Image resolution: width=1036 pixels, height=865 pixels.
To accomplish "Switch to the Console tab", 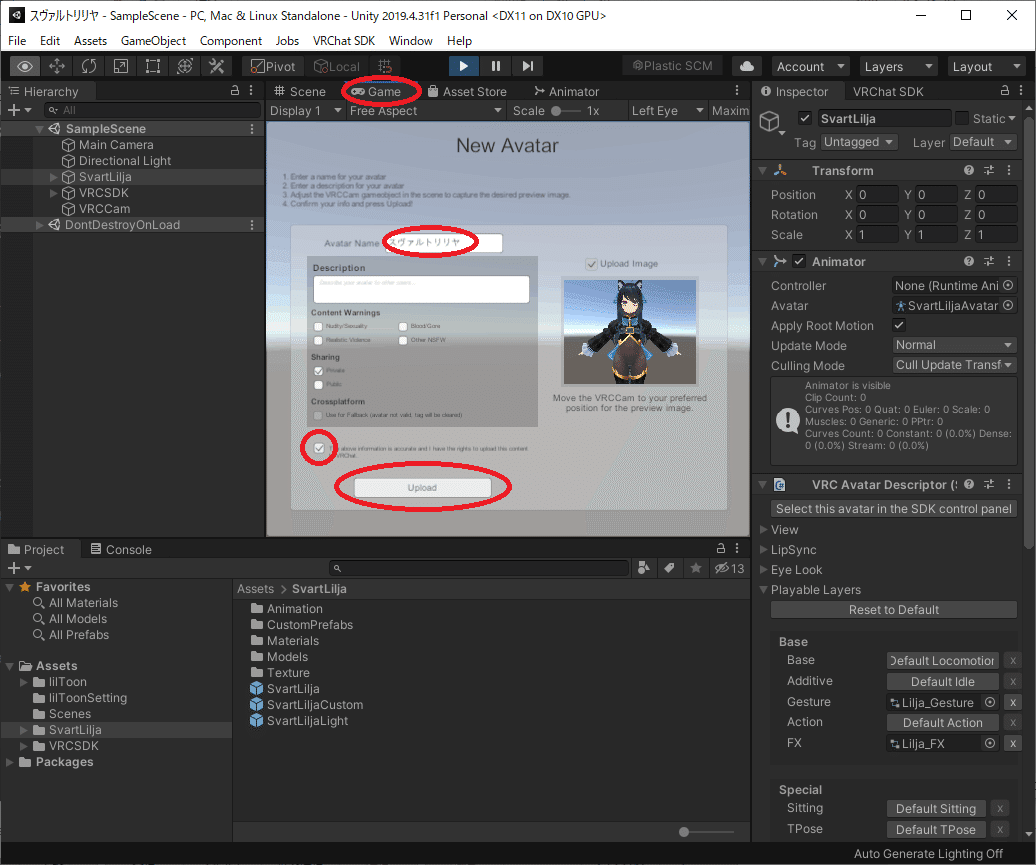I will [121, 549].
